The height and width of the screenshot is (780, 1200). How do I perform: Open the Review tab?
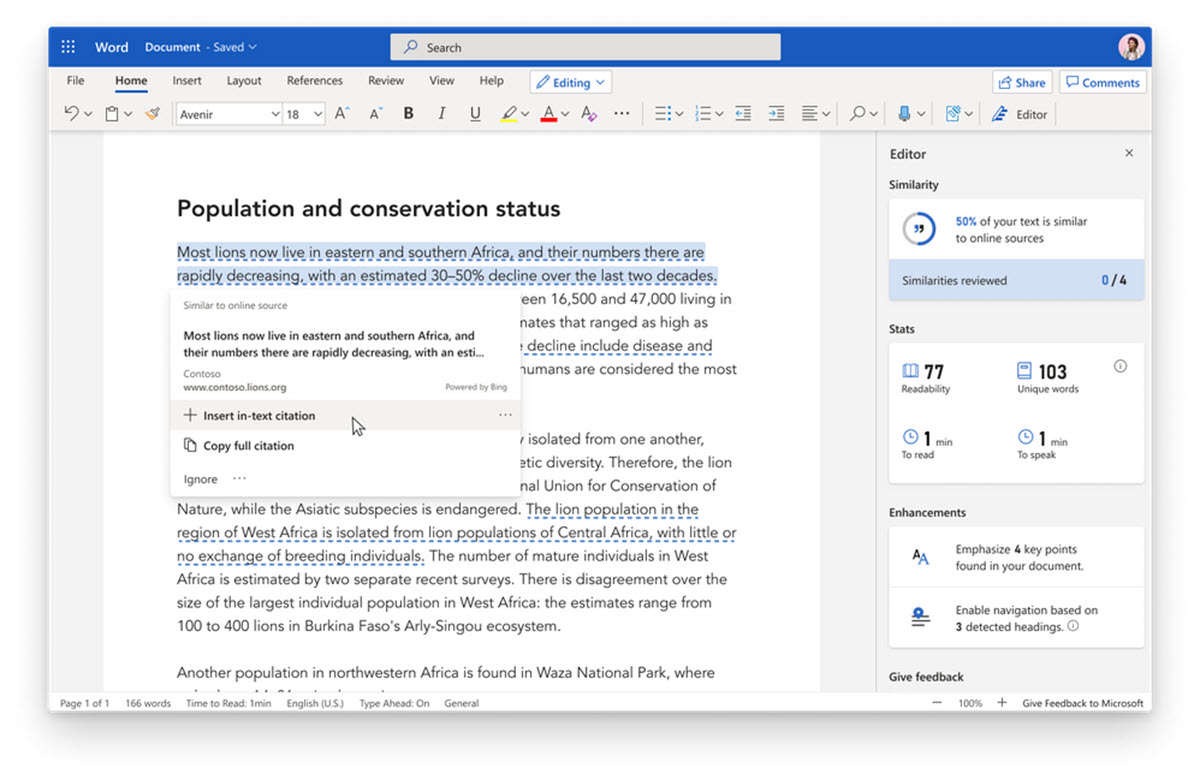click(x=385, y=80)
